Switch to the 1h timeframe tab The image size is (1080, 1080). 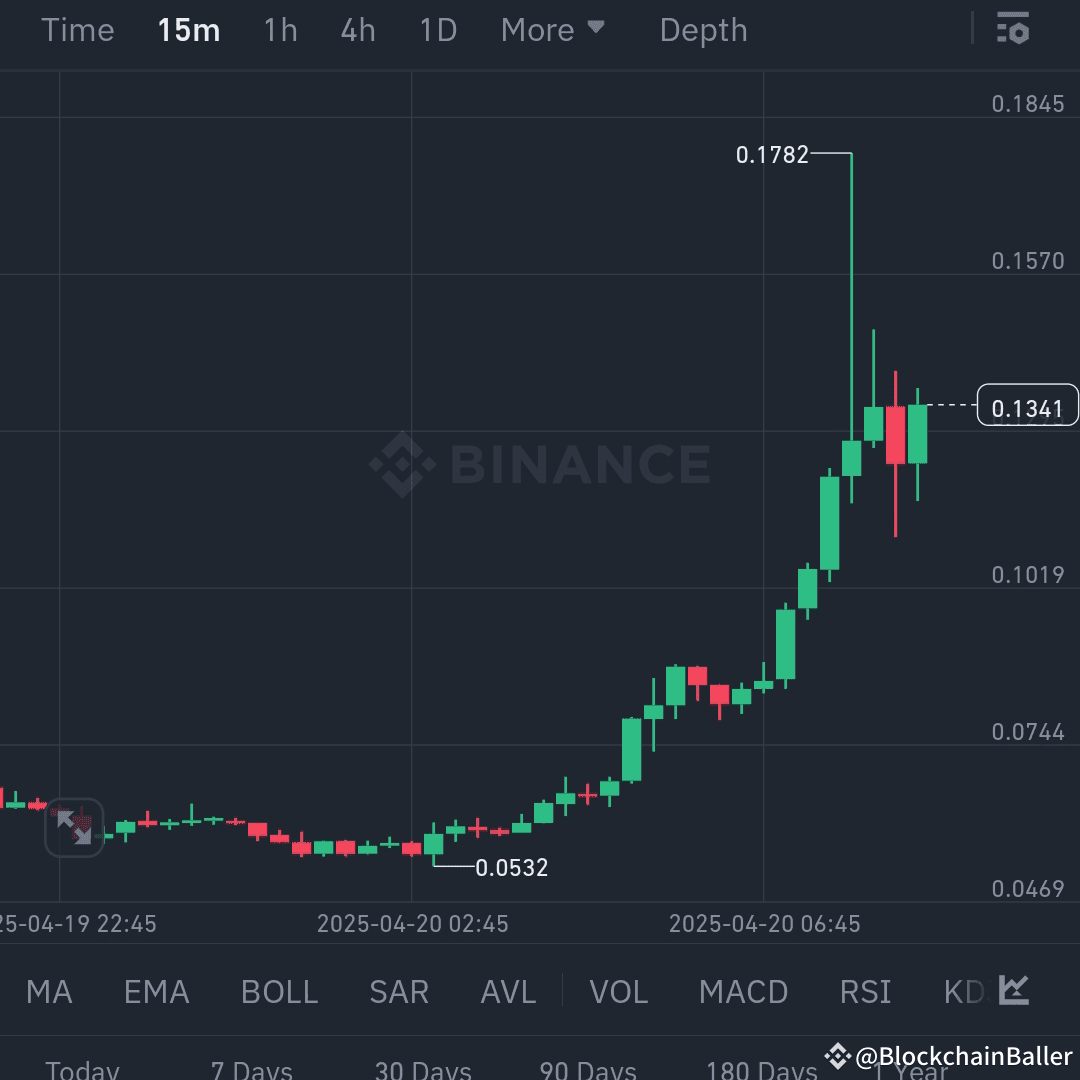(x=279, y=30)
